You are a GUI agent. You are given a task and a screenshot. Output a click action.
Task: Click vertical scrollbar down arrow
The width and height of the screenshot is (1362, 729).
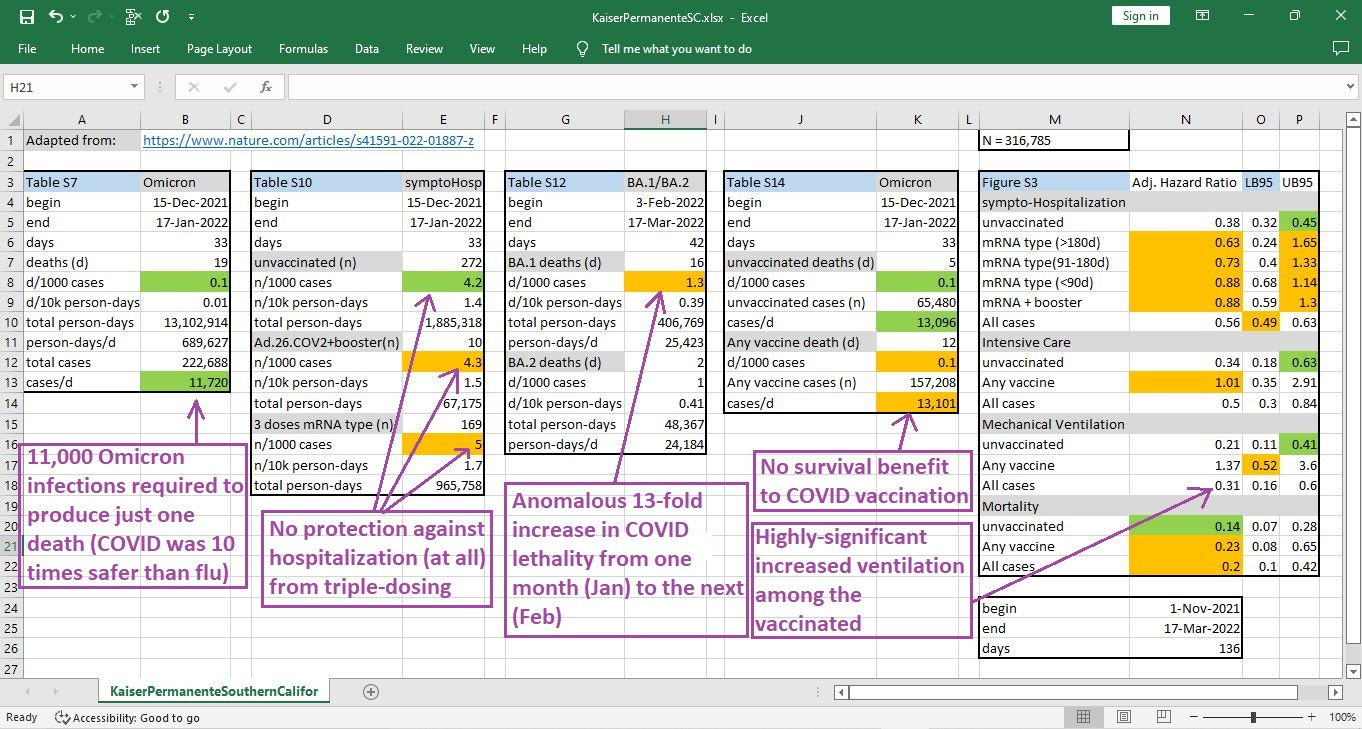[x=1352, y=669]
